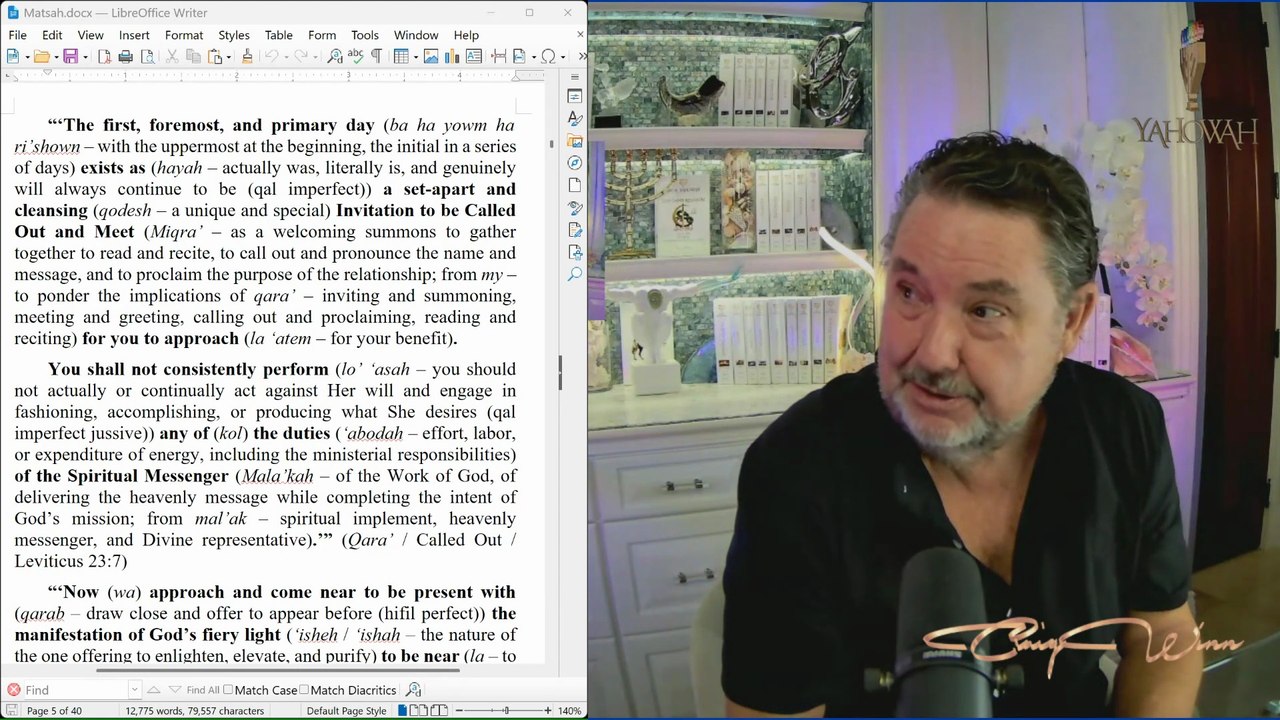This screenshot has width=1280, height=720.
Task: Insert a special character (omega icon)
Action: pos(547,56)
